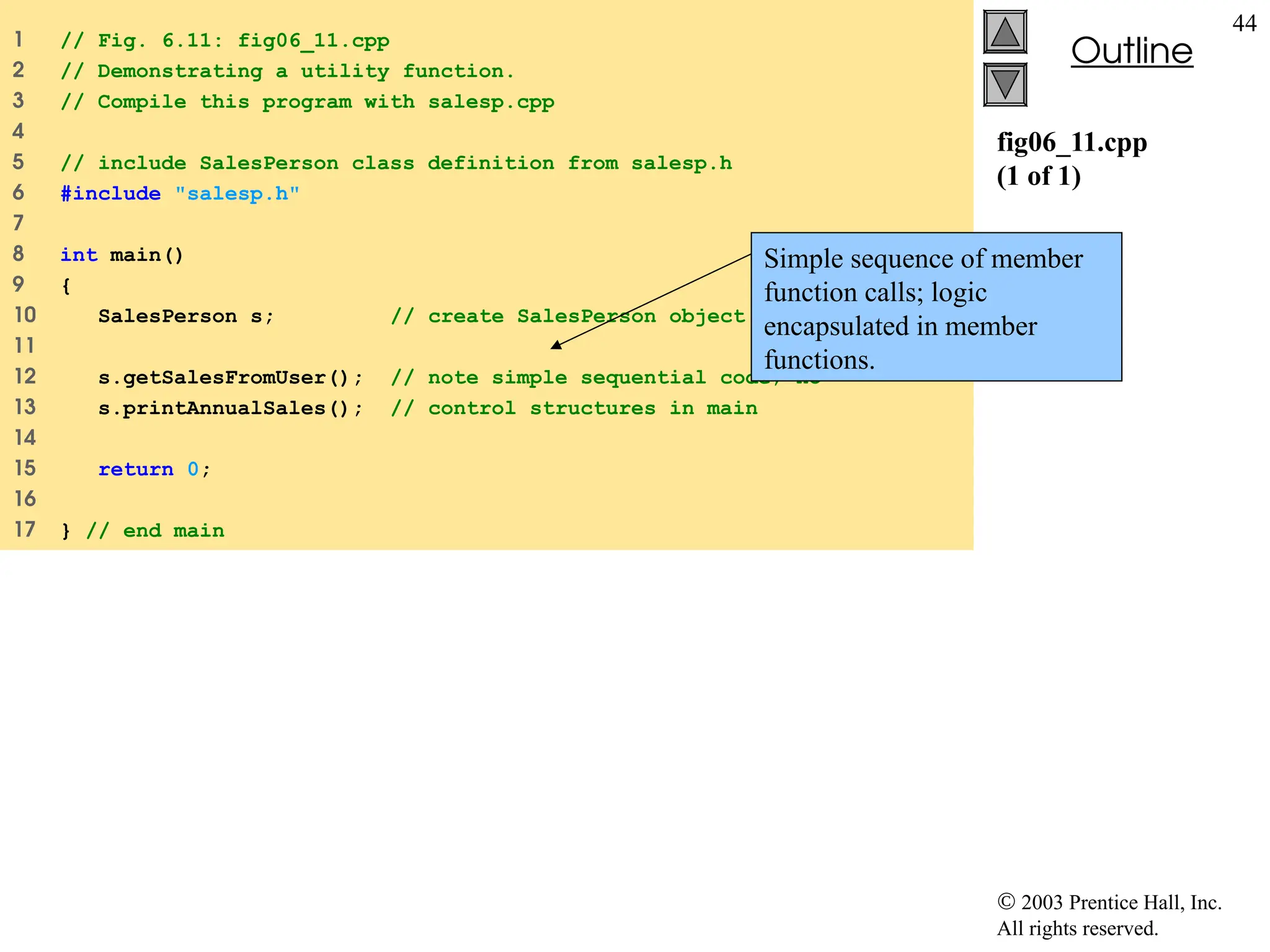Click the "salesp.h" string literal
Viewport: 1270px width, 952px height.
237,194
